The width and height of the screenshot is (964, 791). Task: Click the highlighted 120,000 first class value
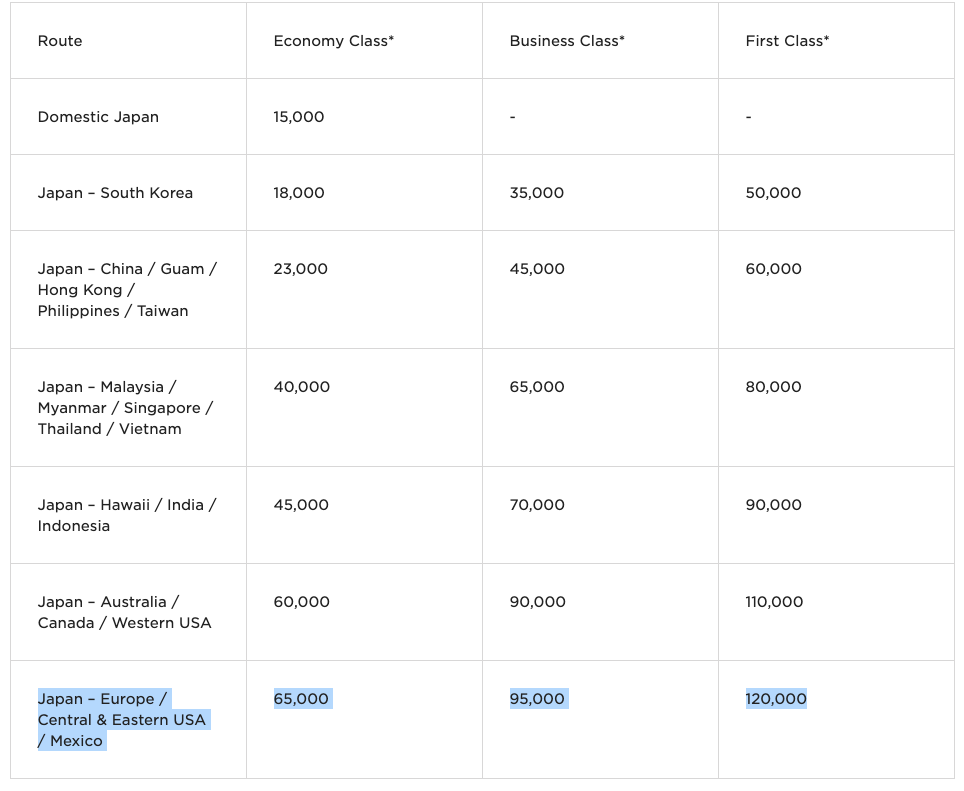point(775,699)
